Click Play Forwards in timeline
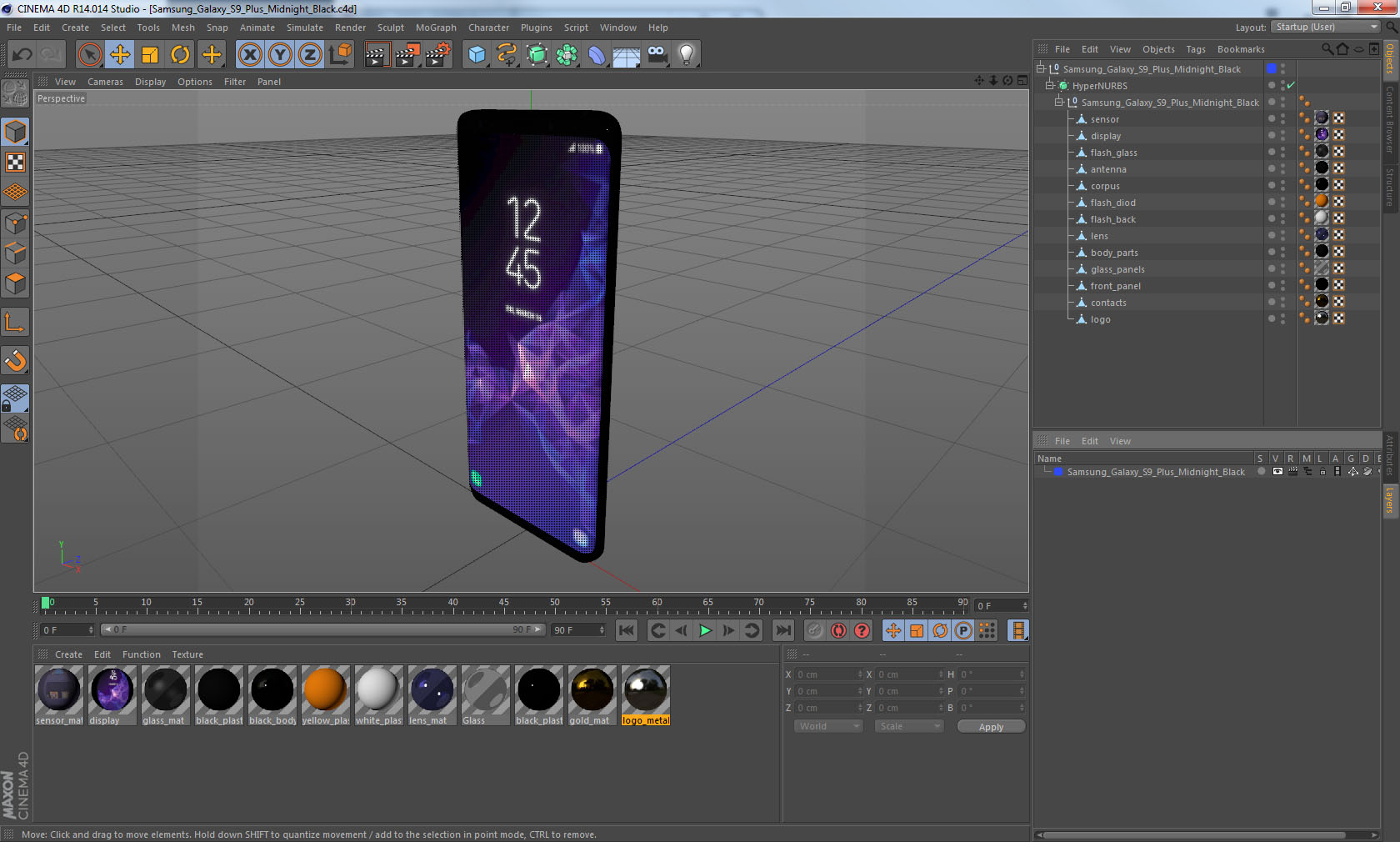The height and width of the screenshot is (842, 1400). [705, 630]
